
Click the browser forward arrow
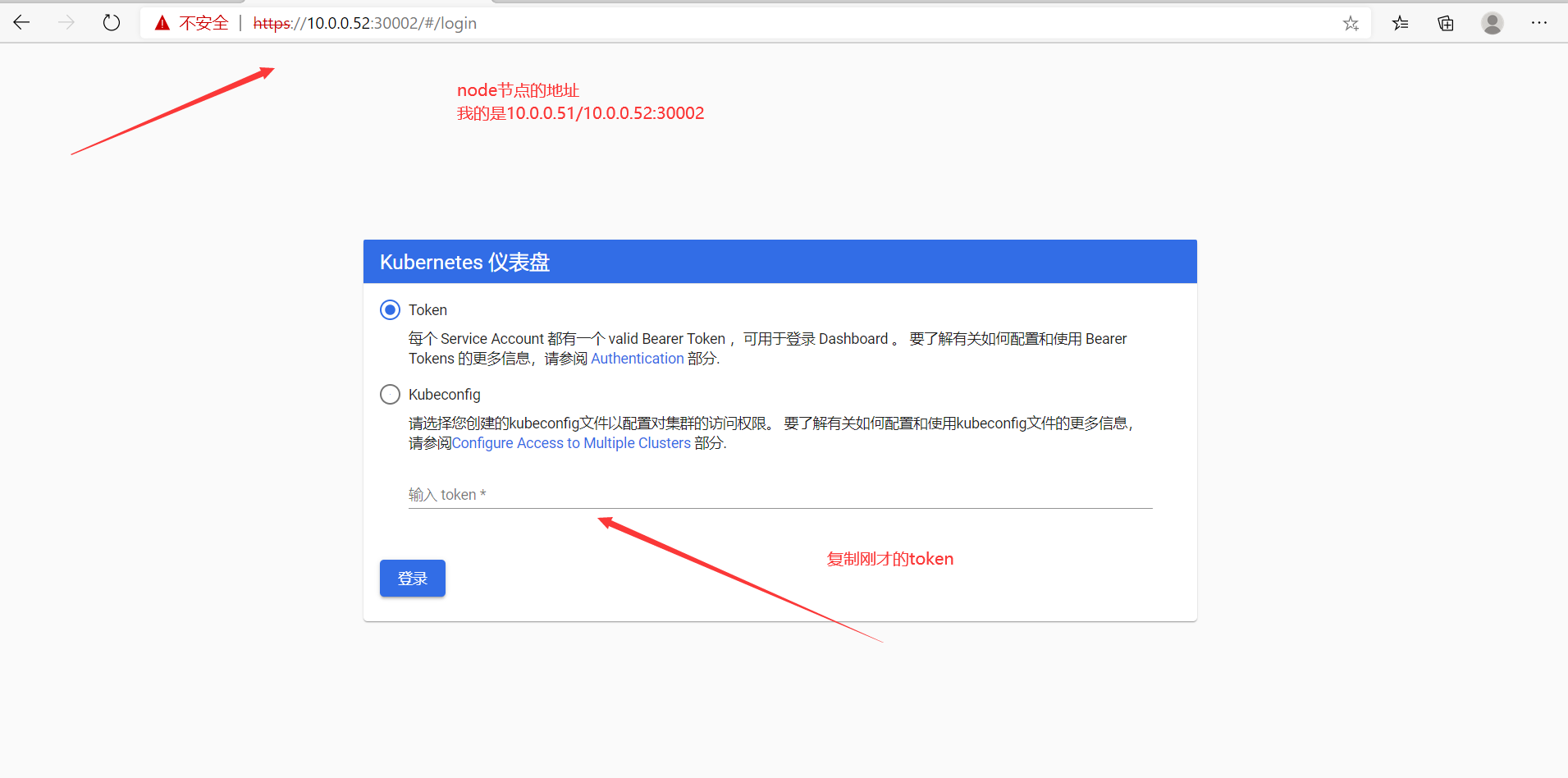click(x=66, y=23)
